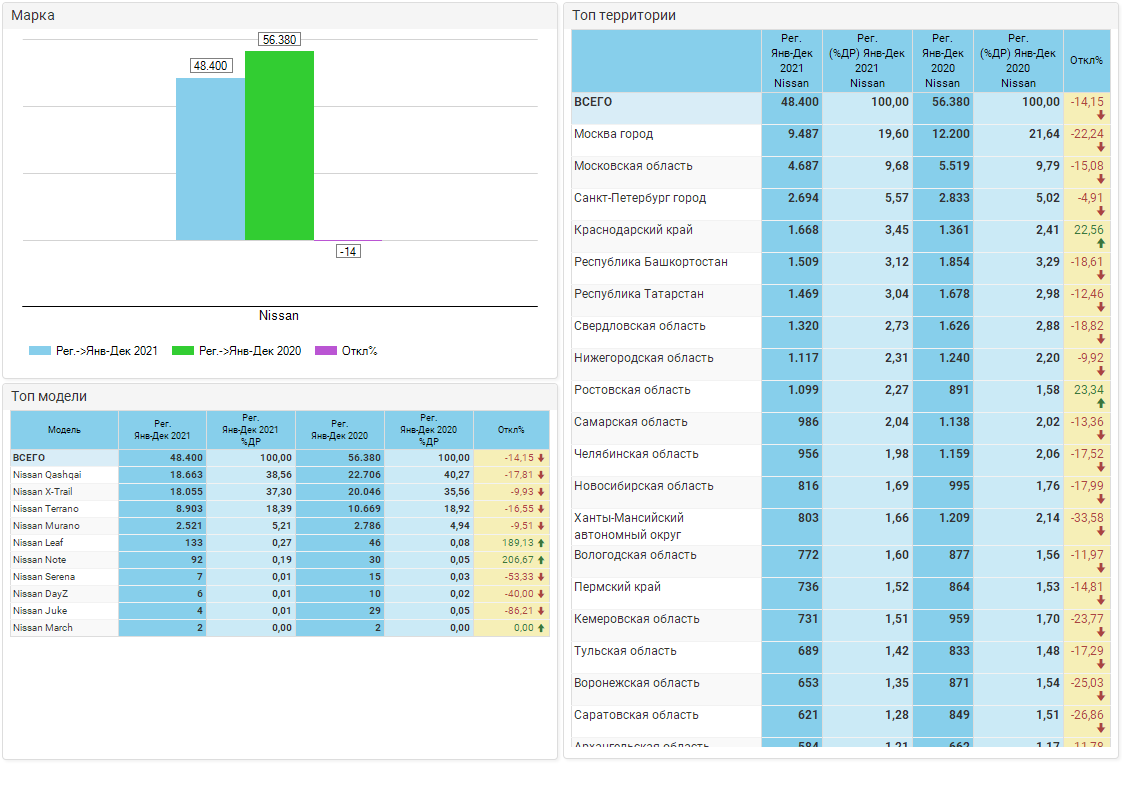Click red down arrow in Nissan Juke row
Image resolution: width=1122 pixels, height=793 pixels.
[541, 611]
